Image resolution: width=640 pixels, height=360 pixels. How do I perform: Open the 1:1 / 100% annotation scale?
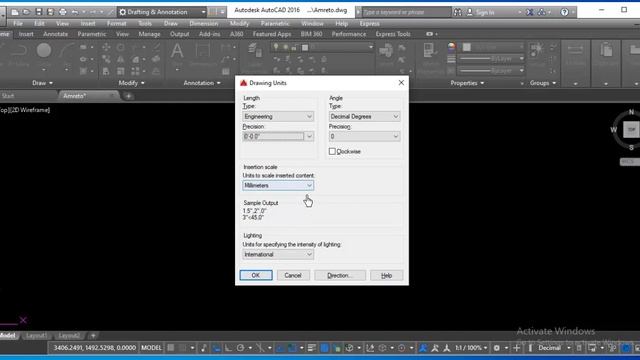coord(471,348)
